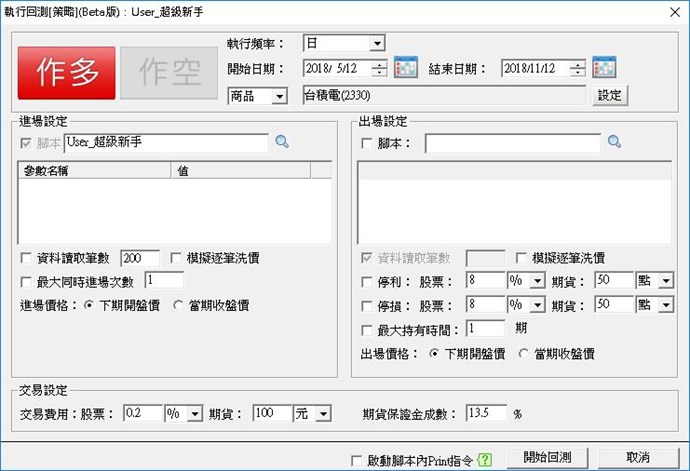Open Print command help question-mark icon

(x=484, y=460)
